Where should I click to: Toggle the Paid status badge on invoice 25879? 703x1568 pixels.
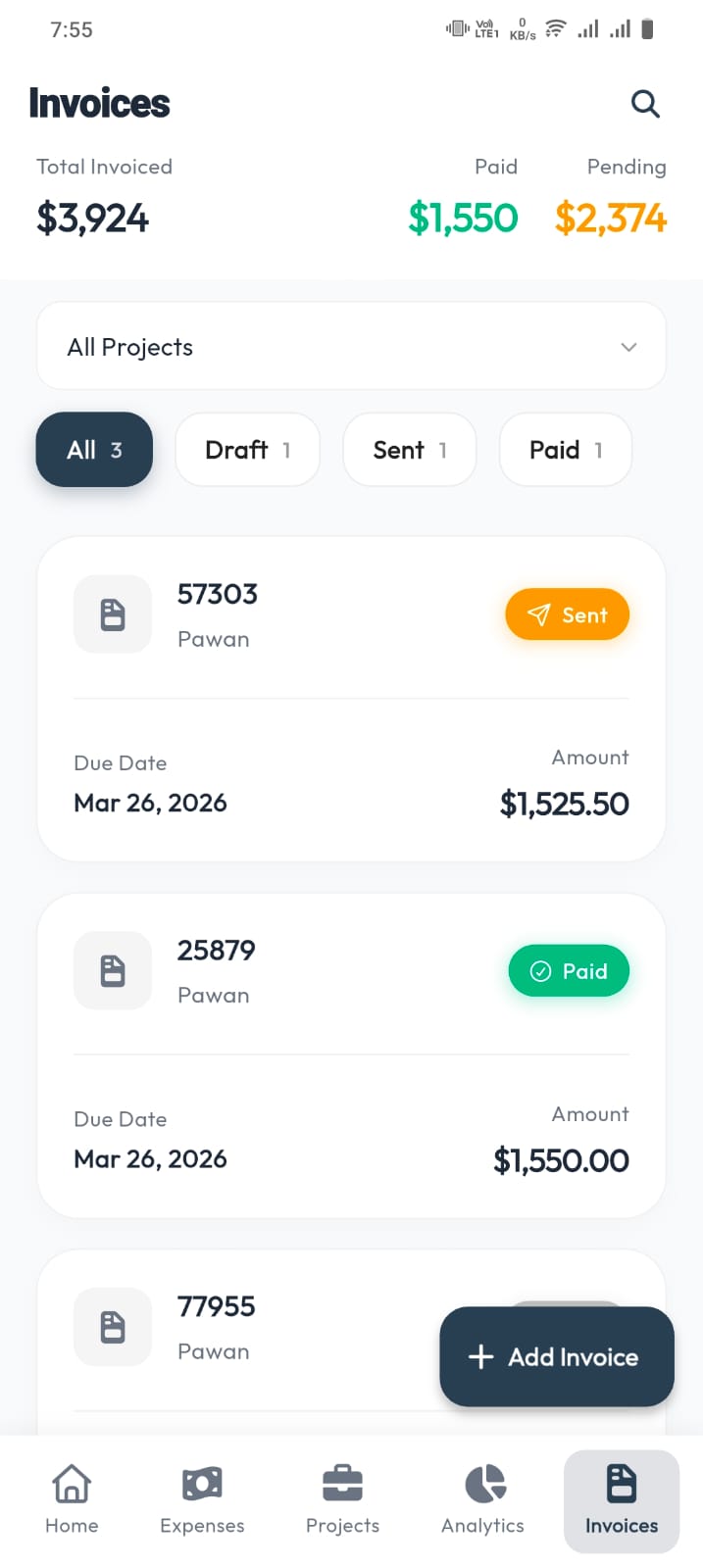569,970
